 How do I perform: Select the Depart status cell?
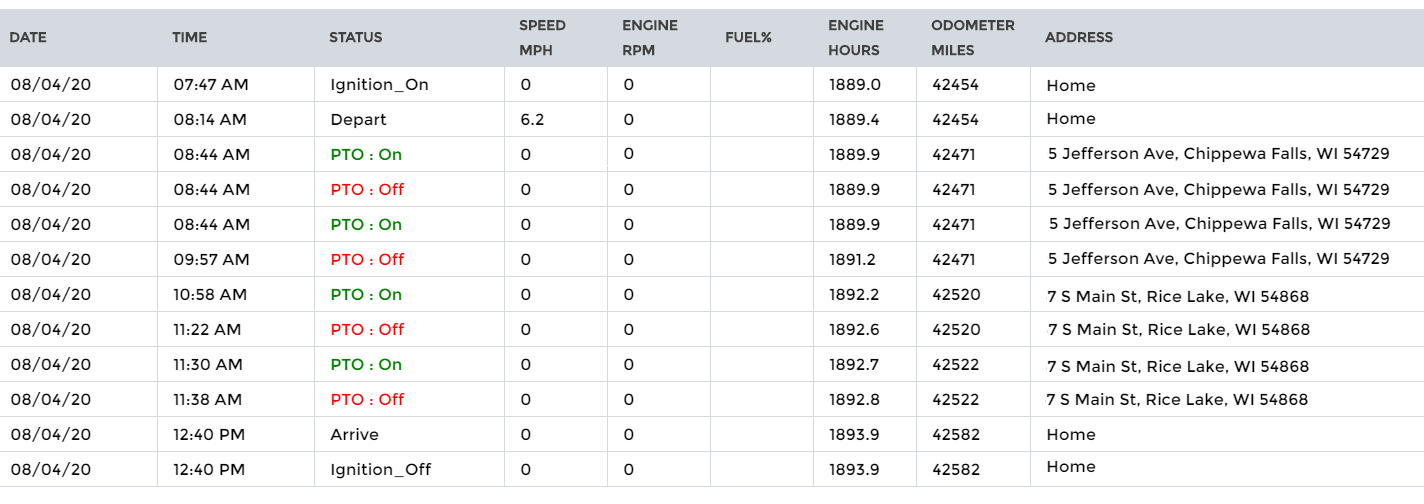pos(358,119)
